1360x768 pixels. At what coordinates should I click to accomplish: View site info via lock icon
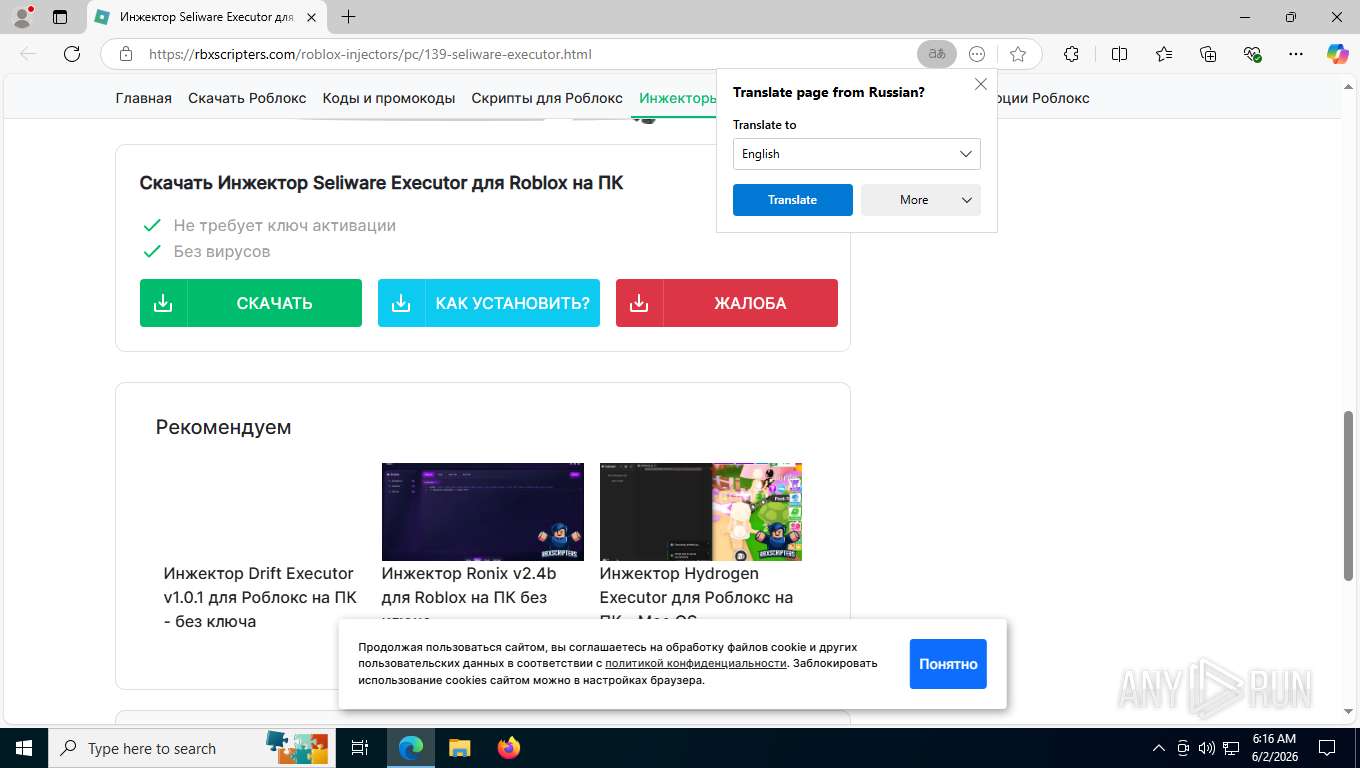point(125,54)
